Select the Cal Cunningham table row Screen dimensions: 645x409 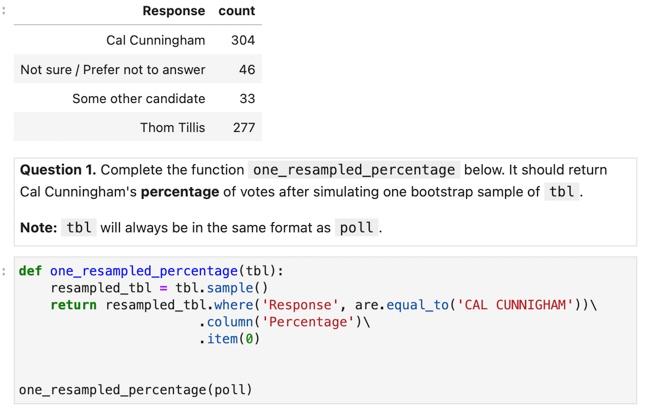(138, 40)
